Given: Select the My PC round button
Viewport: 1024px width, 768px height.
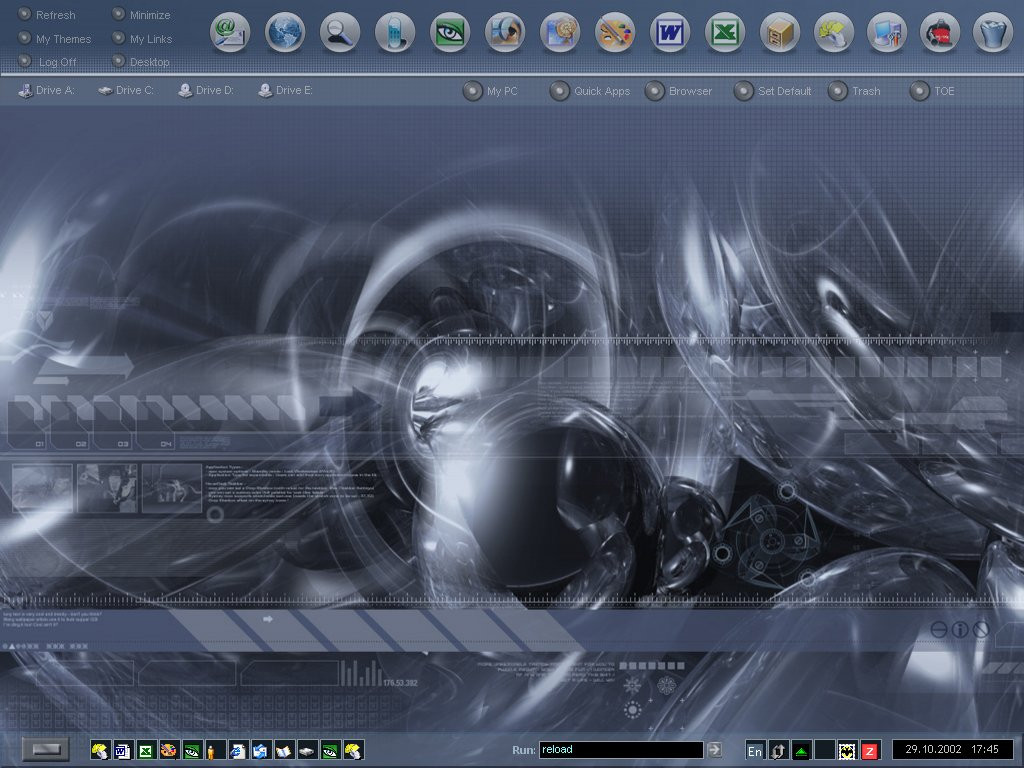Looking at the screenshot, I should (x=473, y=91).
